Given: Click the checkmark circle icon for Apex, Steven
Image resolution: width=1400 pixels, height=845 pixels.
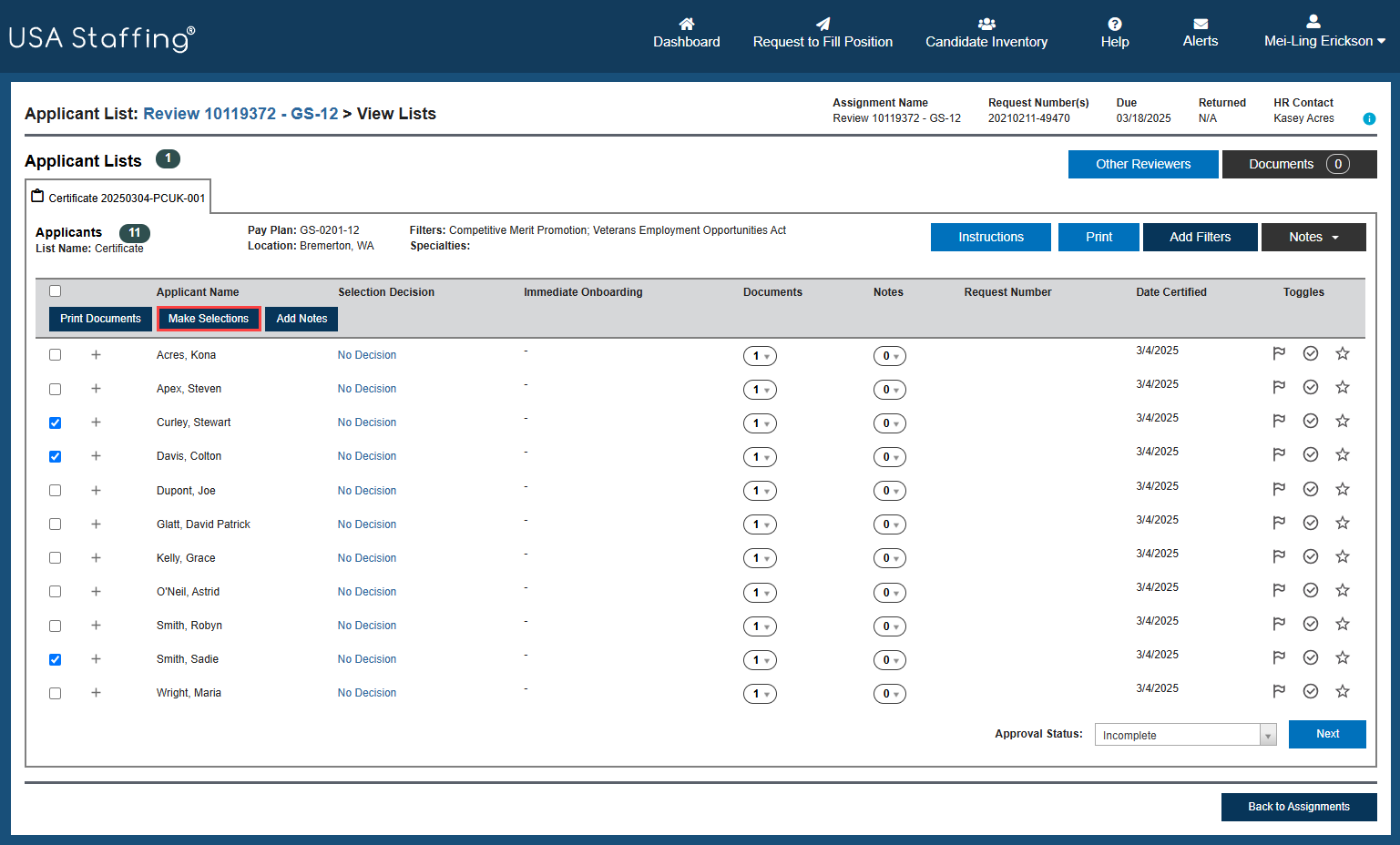Looking at the screenshot, I should pos(1311,387).
